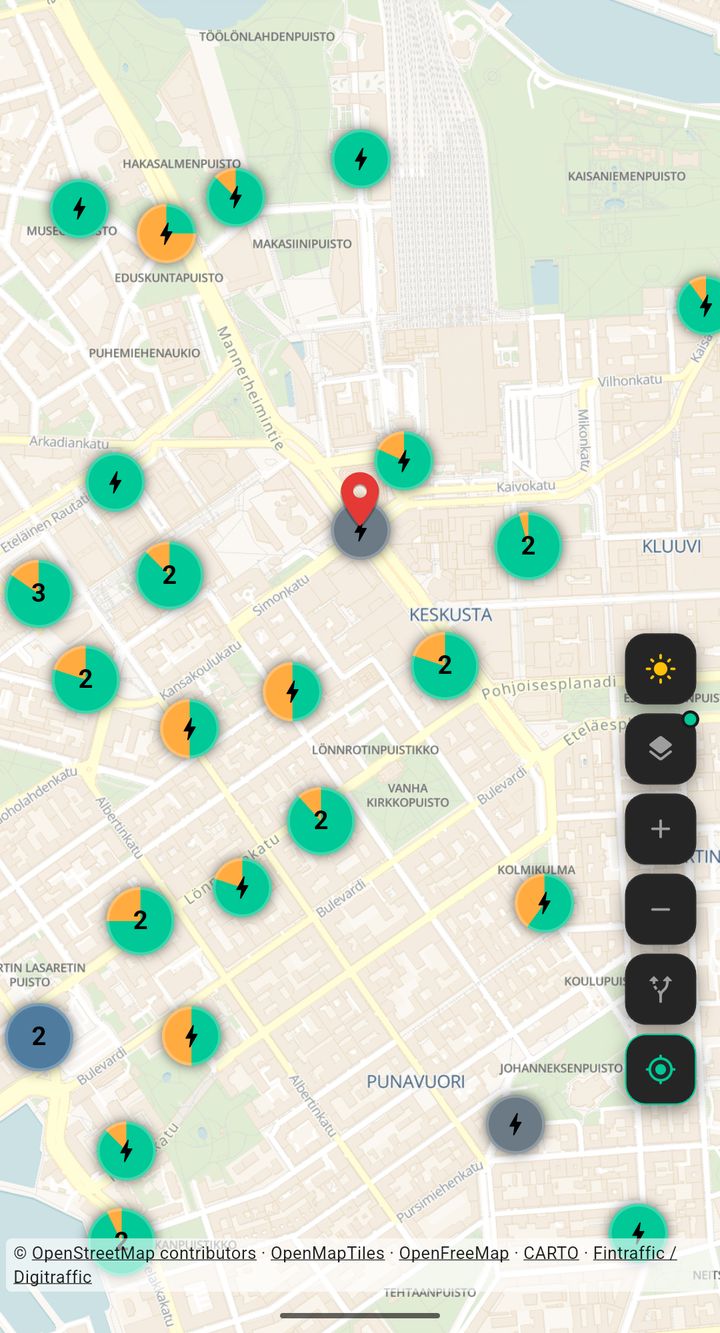Image resolution: width=720 pixels, height=1333 pixels.
Task: Open blue cluster of 2 near Lasaretin puisto
Action: [x=39, y=1037]
